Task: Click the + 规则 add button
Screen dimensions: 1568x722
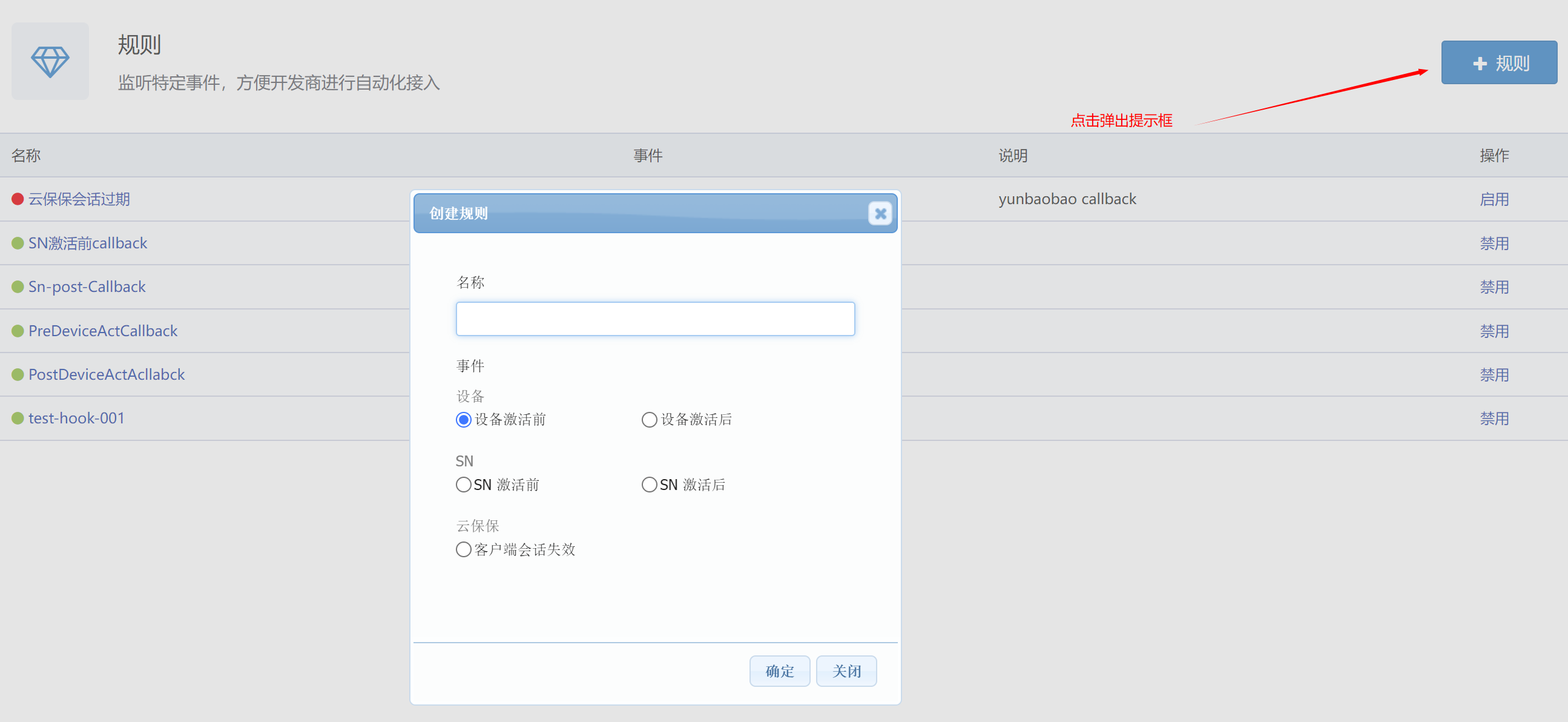Action: pyautogui.click(x=1498, y=63)
